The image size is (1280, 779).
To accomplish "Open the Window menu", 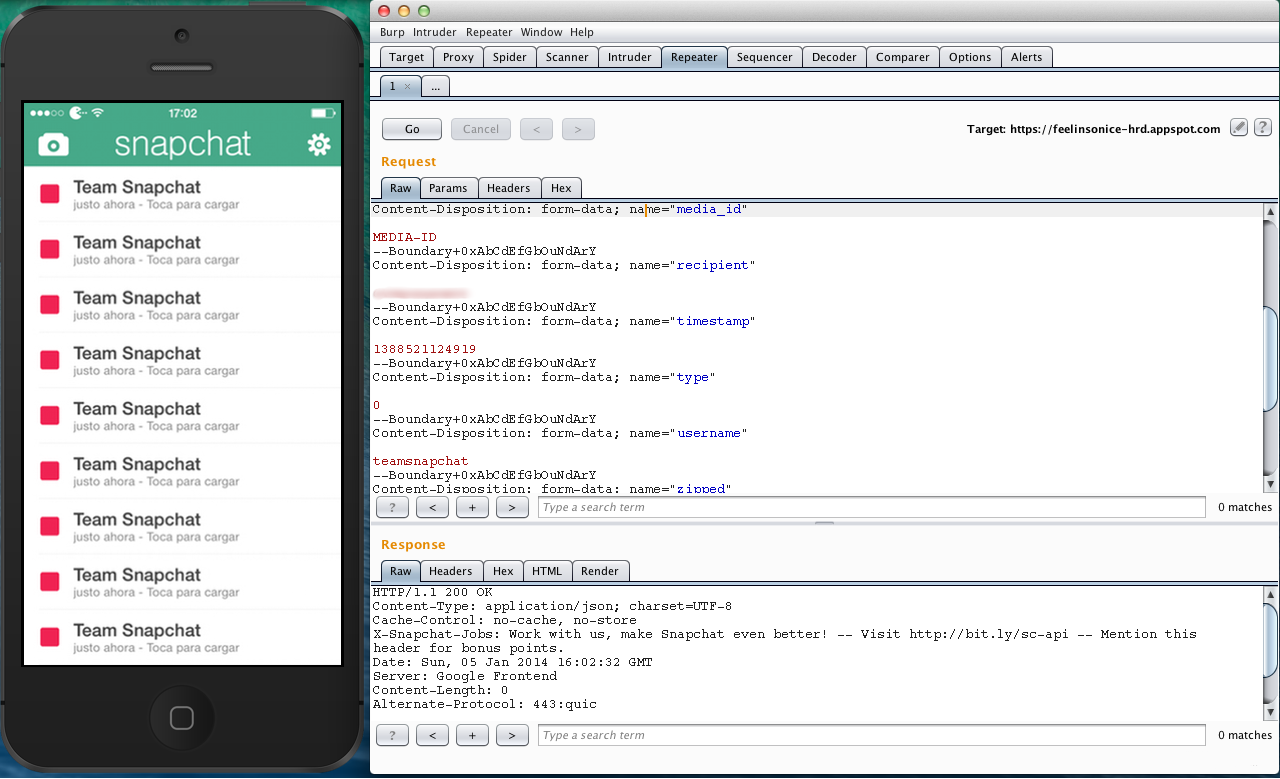I will (x=541, y=32).
